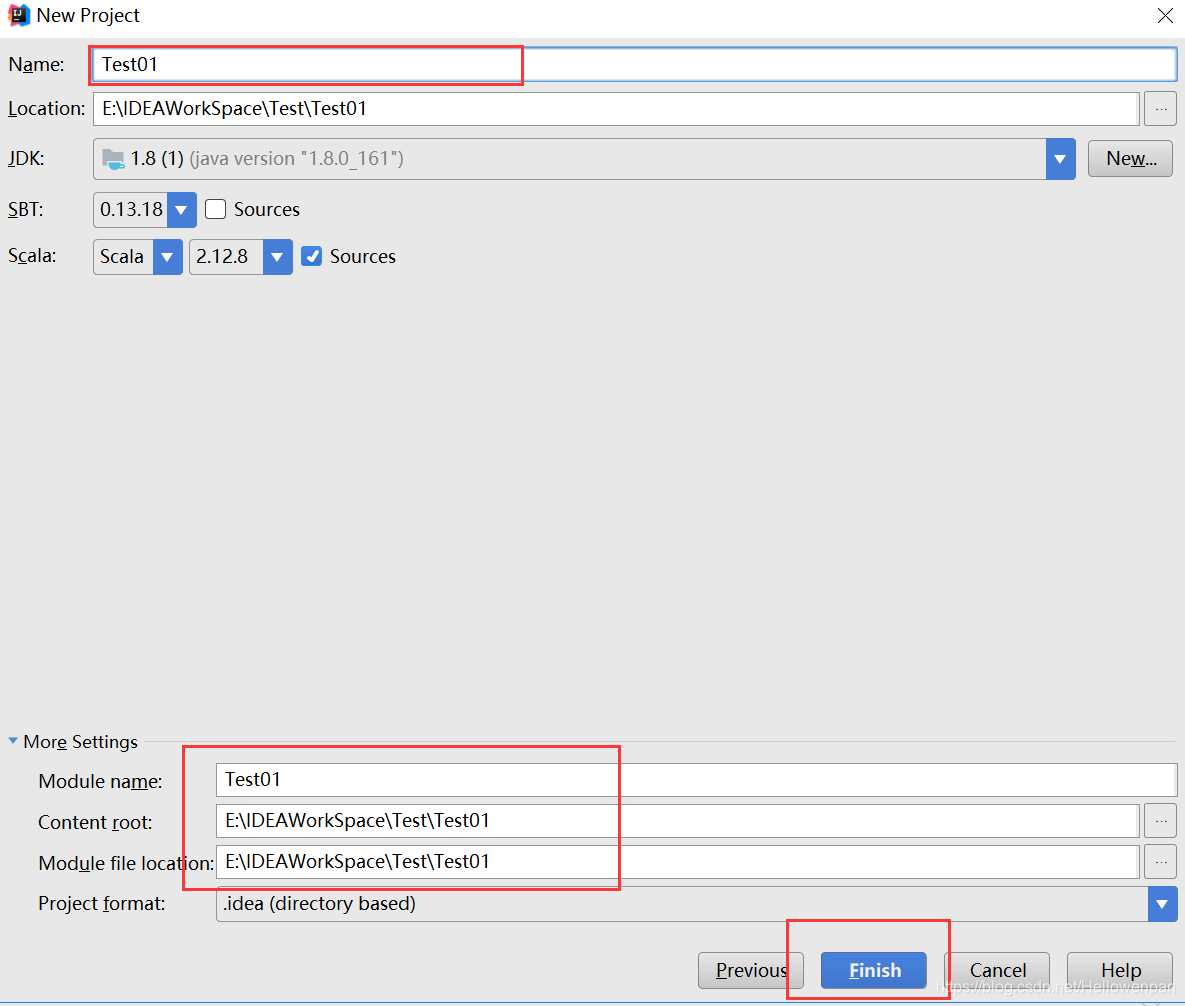Click the JDK folder icon beside 1.8

[113, 158]
